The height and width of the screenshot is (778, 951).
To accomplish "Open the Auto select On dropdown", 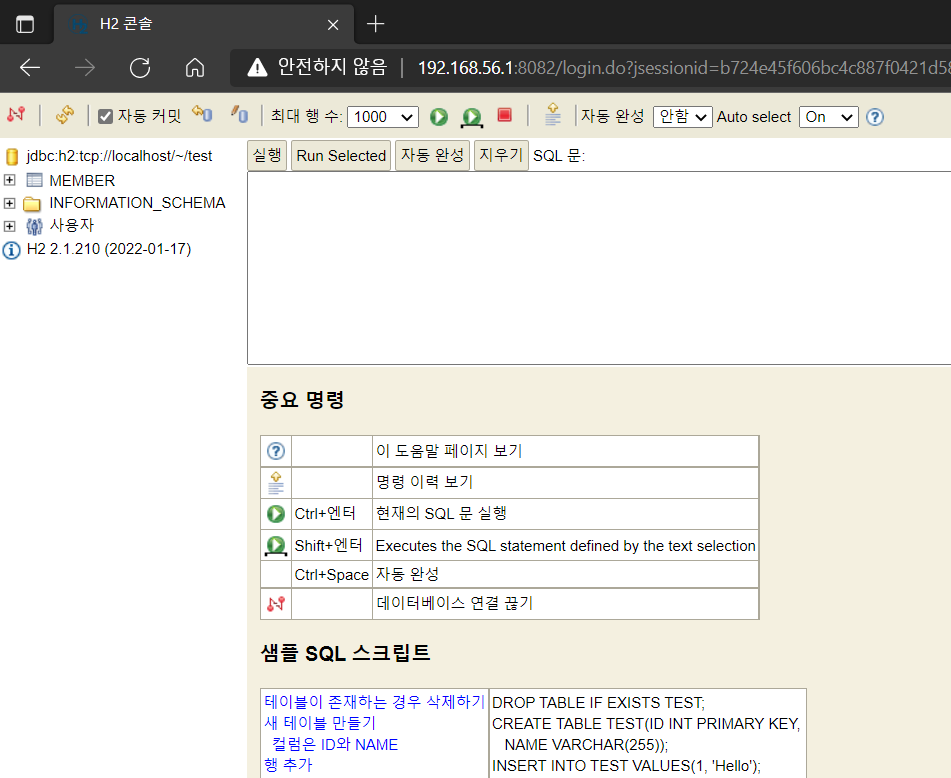I will point(828,116).
